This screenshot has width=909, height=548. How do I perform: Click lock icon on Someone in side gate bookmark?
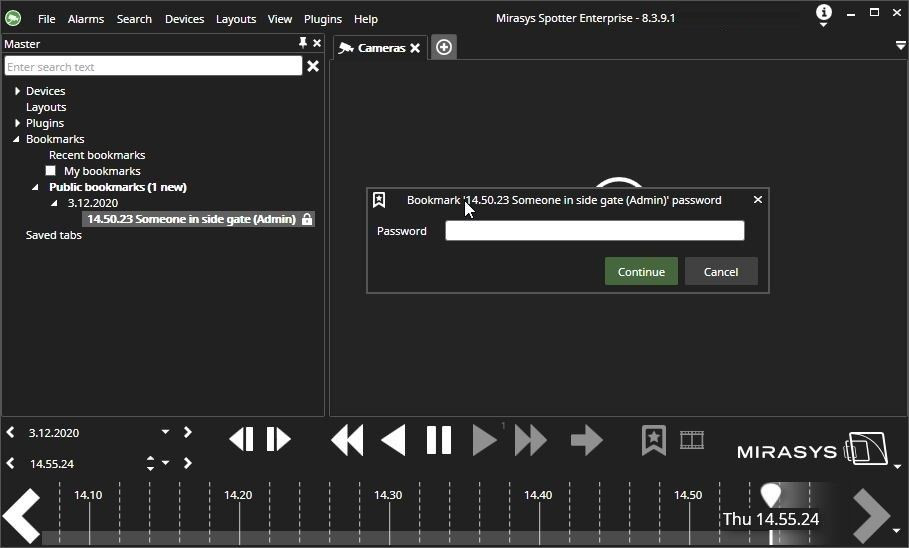point(307,219)
